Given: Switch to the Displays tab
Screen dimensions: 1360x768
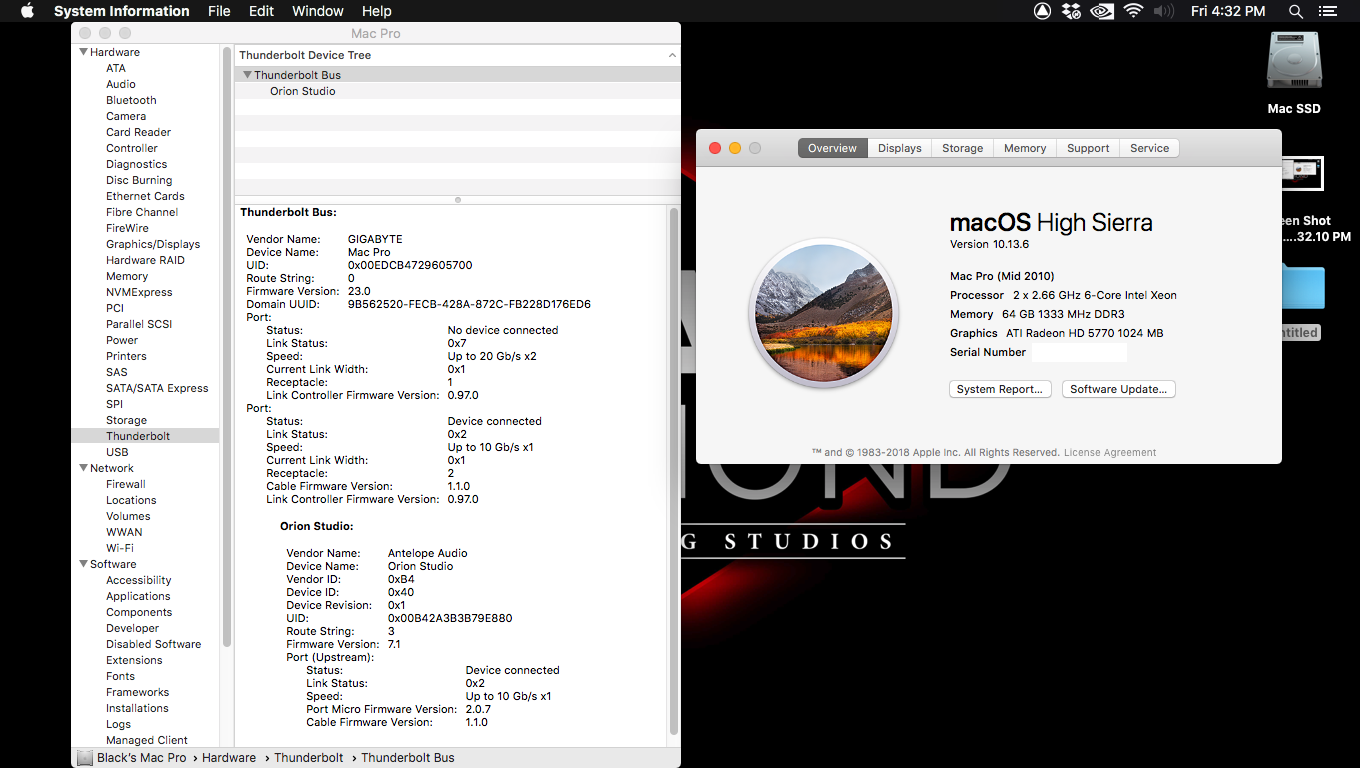Looking at the screenshot, I should click(900, 148).
